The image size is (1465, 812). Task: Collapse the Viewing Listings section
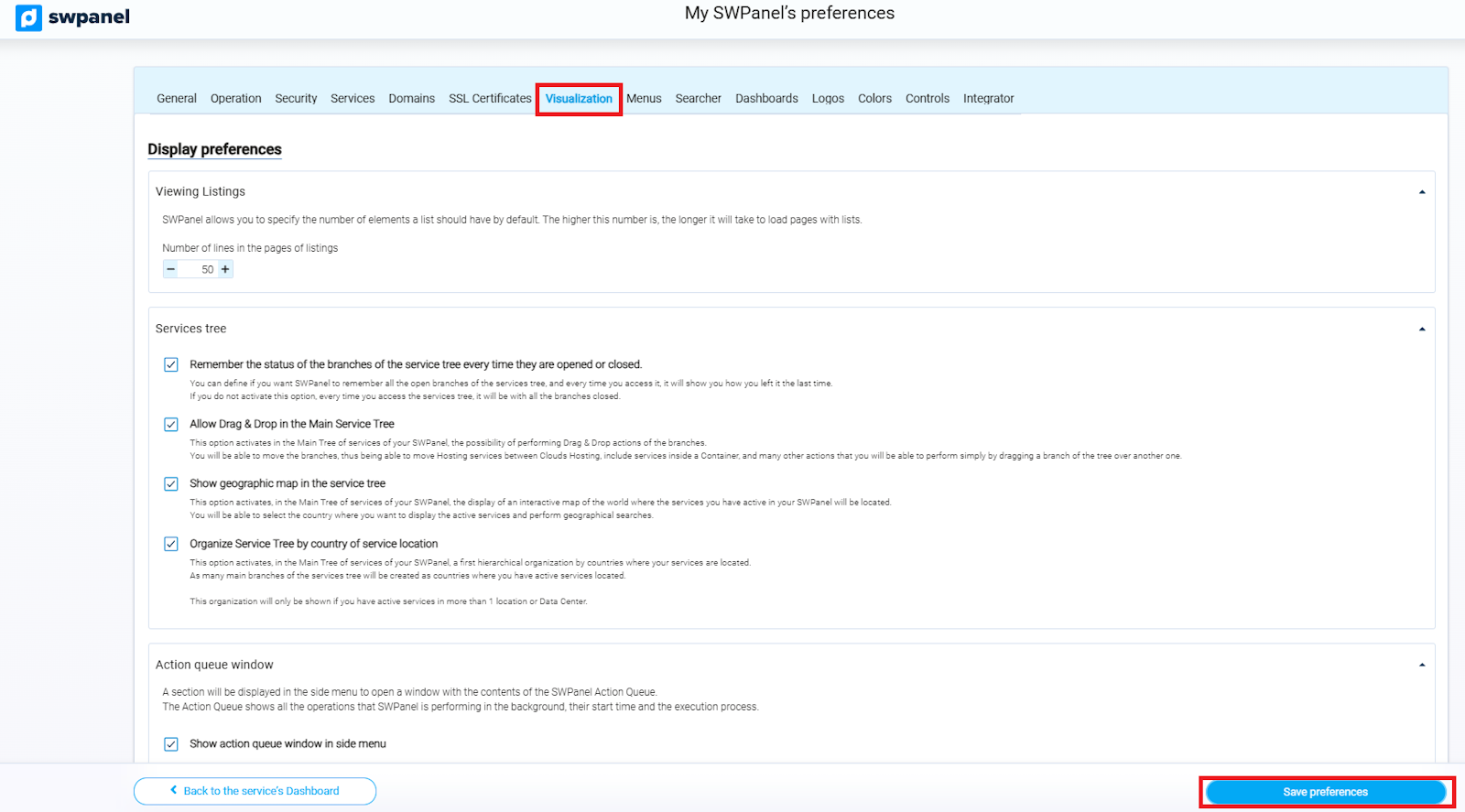[x=1421, y=192]
